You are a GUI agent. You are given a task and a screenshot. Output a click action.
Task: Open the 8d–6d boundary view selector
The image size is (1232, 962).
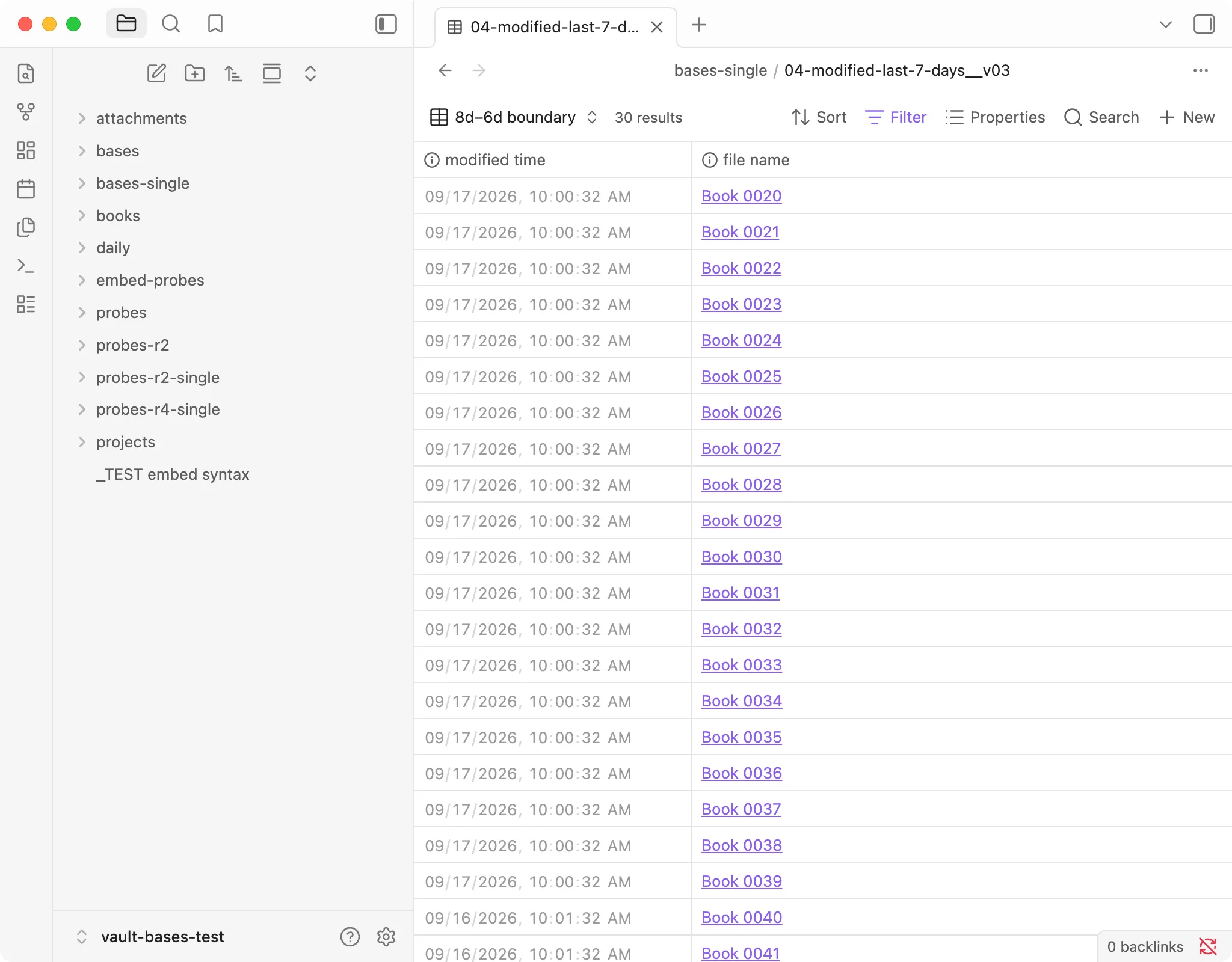(514, 117)
